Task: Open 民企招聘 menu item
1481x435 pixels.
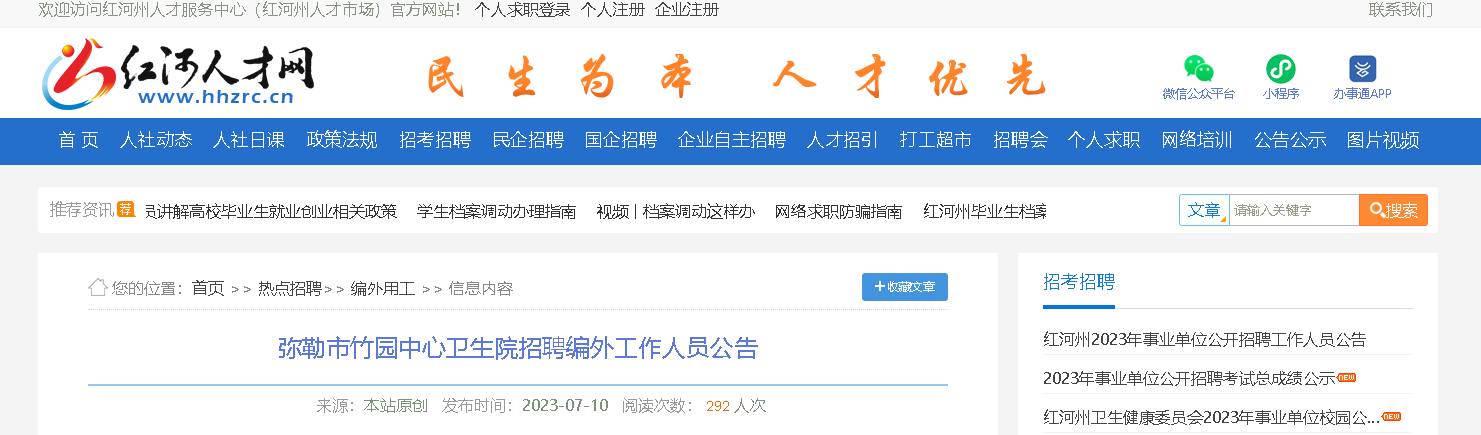Action: point(528,140)
